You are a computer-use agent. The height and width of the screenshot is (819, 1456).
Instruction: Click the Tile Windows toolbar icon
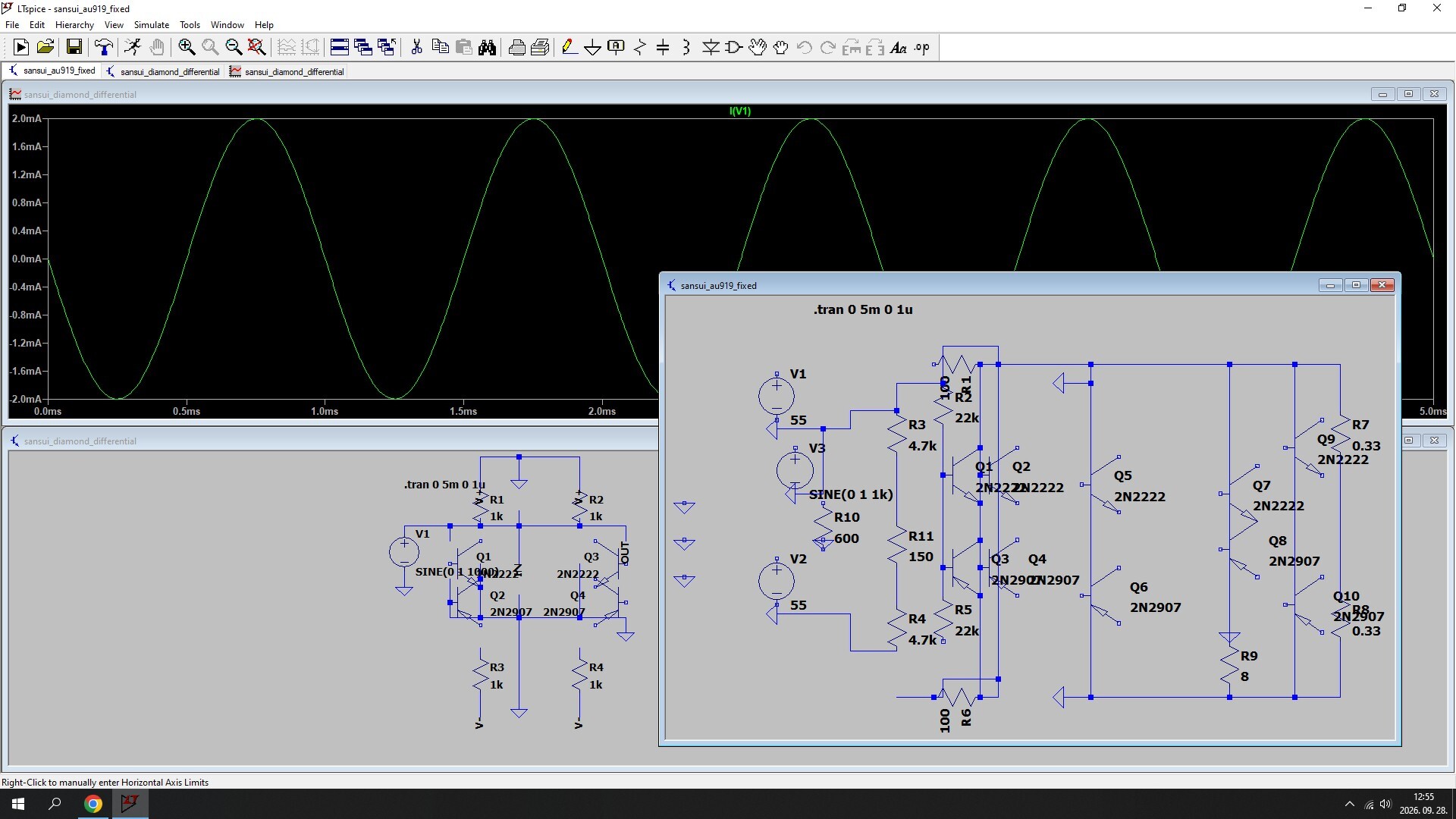point(340,48)
